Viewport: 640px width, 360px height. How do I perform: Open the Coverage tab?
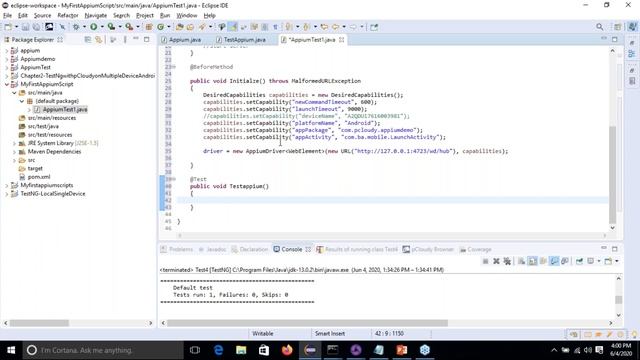476,249
